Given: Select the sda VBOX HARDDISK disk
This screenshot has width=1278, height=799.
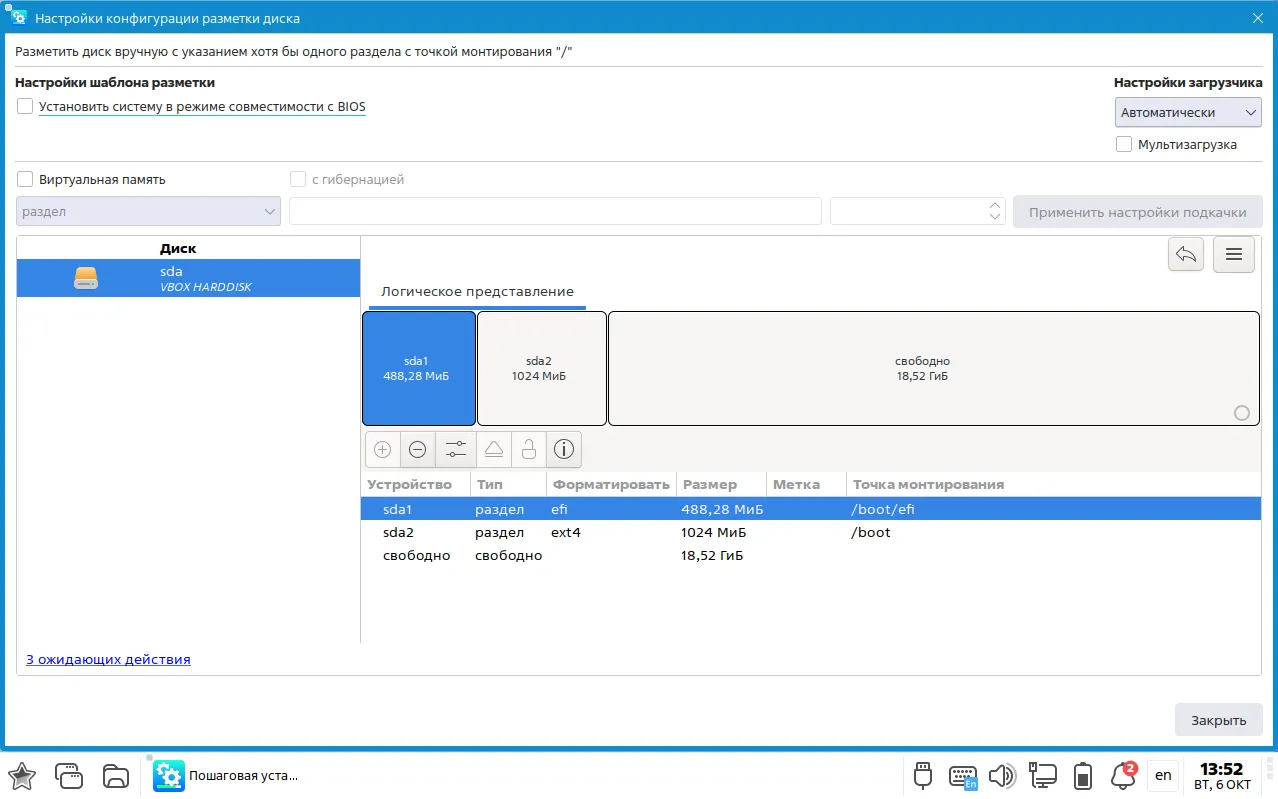Looking at the screenshot, I should pyautogui.click(x=188, y=278).
